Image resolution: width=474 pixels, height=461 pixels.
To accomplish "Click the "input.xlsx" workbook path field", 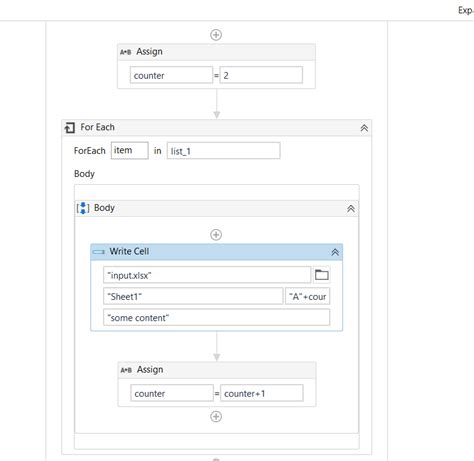I will pyautogui.click(x=207, y=275).
